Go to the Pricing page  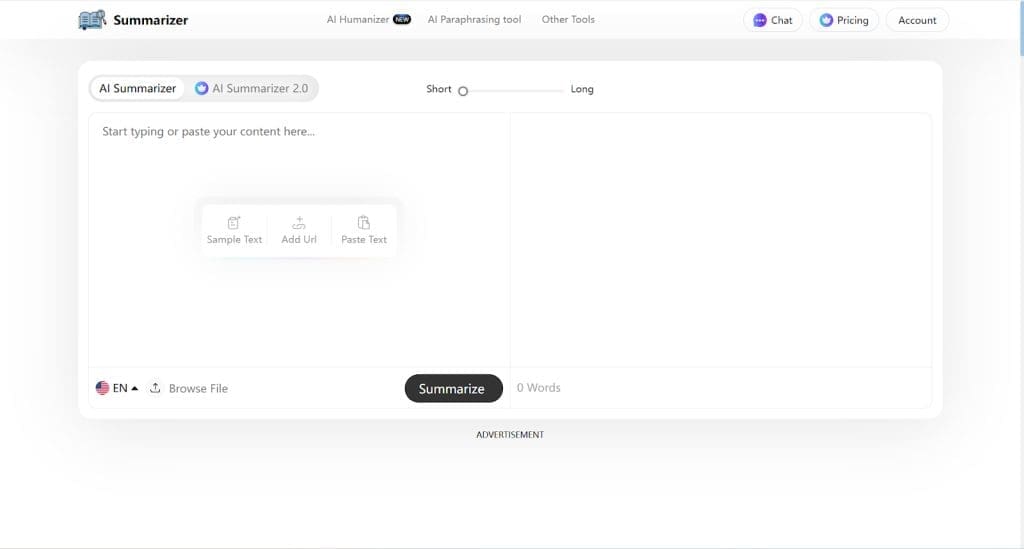(x=844, y=20)
